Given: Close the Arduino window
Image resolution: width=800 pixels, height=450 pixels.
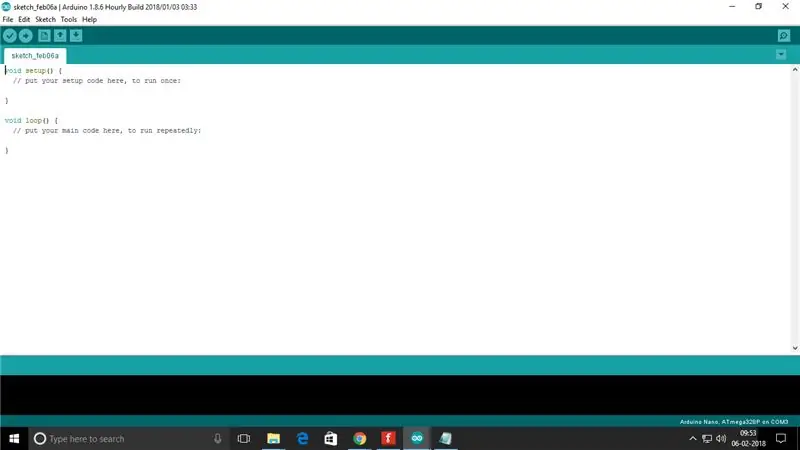Looking at the screenshot, I should 786,7.
